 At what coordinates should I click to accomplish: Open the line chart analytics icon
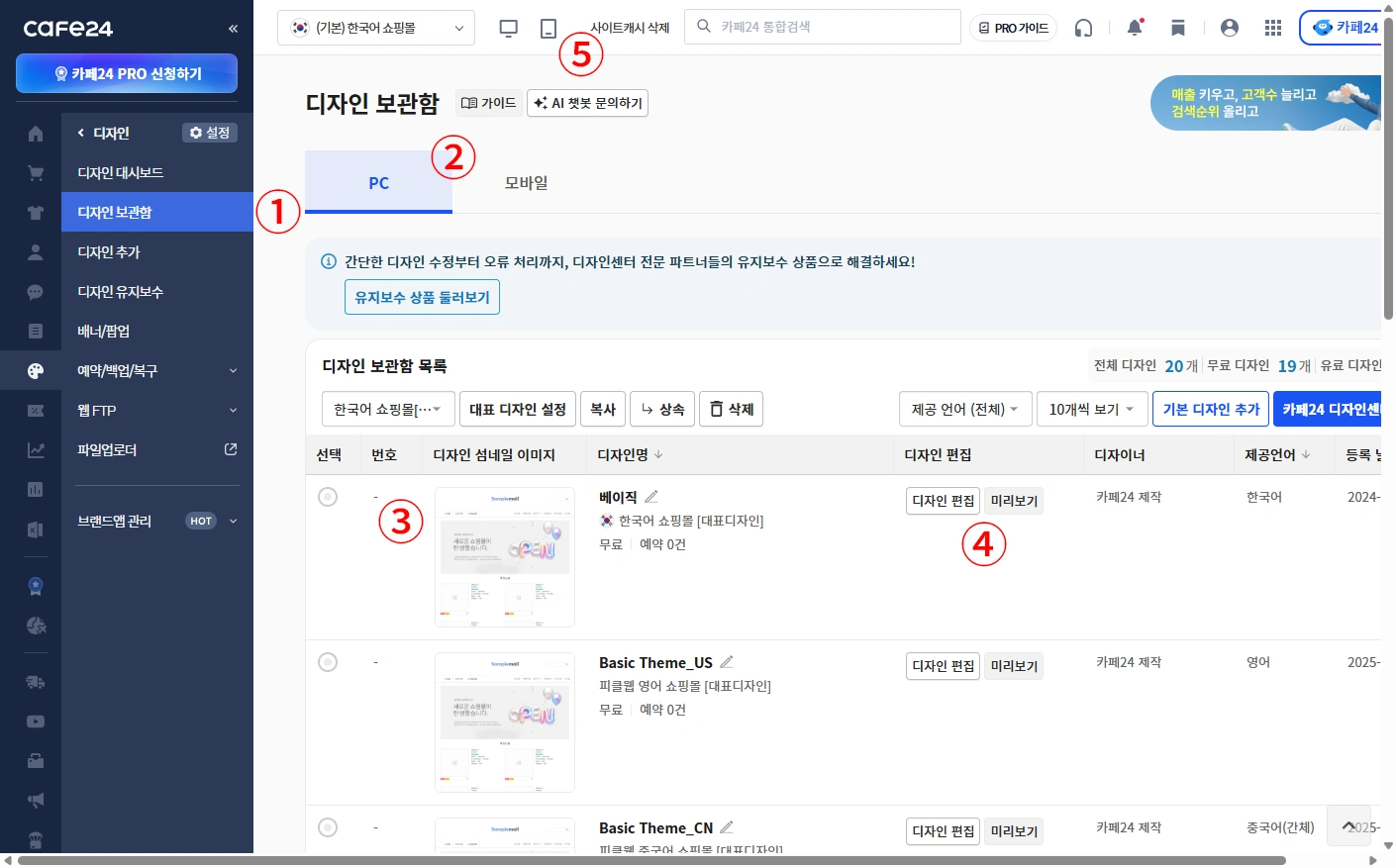pyautogui.click(x=36, y=450)
